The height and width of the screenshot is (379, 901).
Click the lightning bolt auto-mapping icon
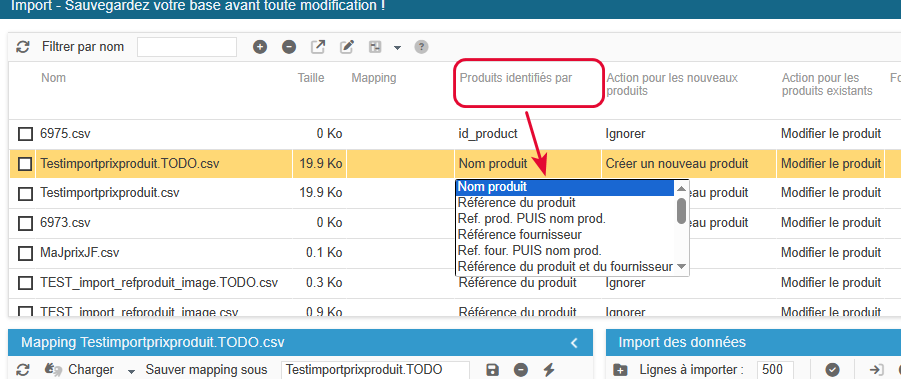pos(549,370)
